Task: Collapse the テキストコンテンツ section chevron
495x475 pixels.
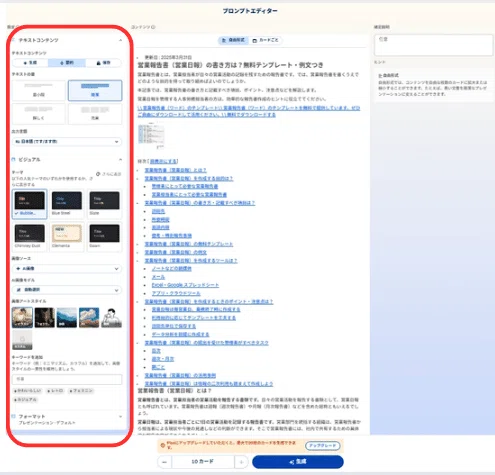Action: pyautogui.click(x=120, y=40)
